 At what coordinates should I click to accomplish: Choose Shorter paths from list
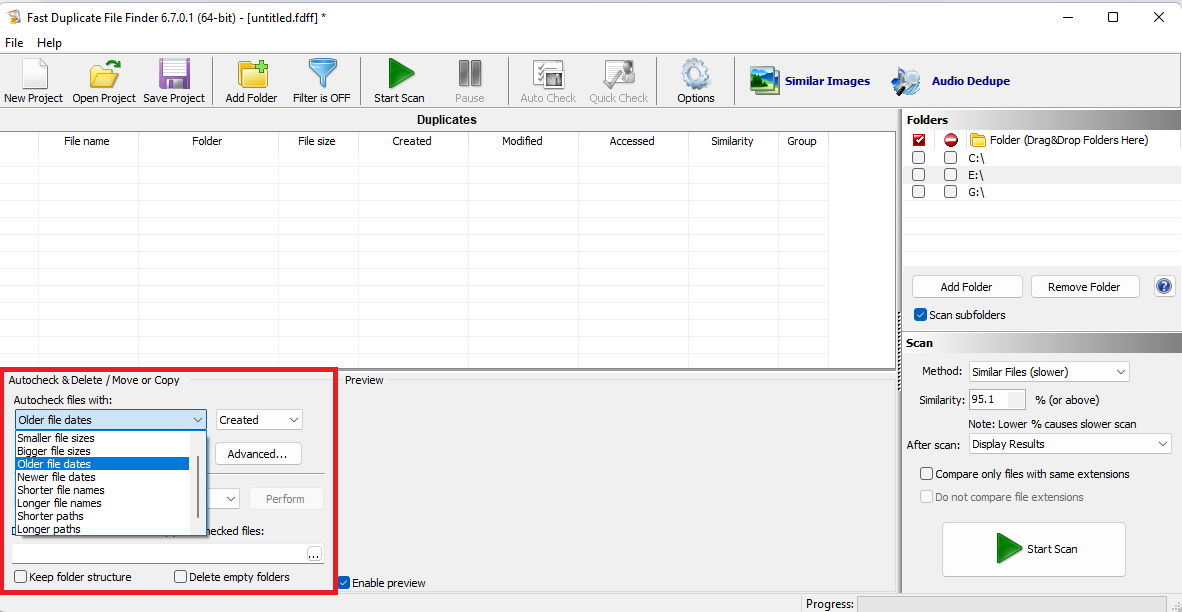point(103,516)
